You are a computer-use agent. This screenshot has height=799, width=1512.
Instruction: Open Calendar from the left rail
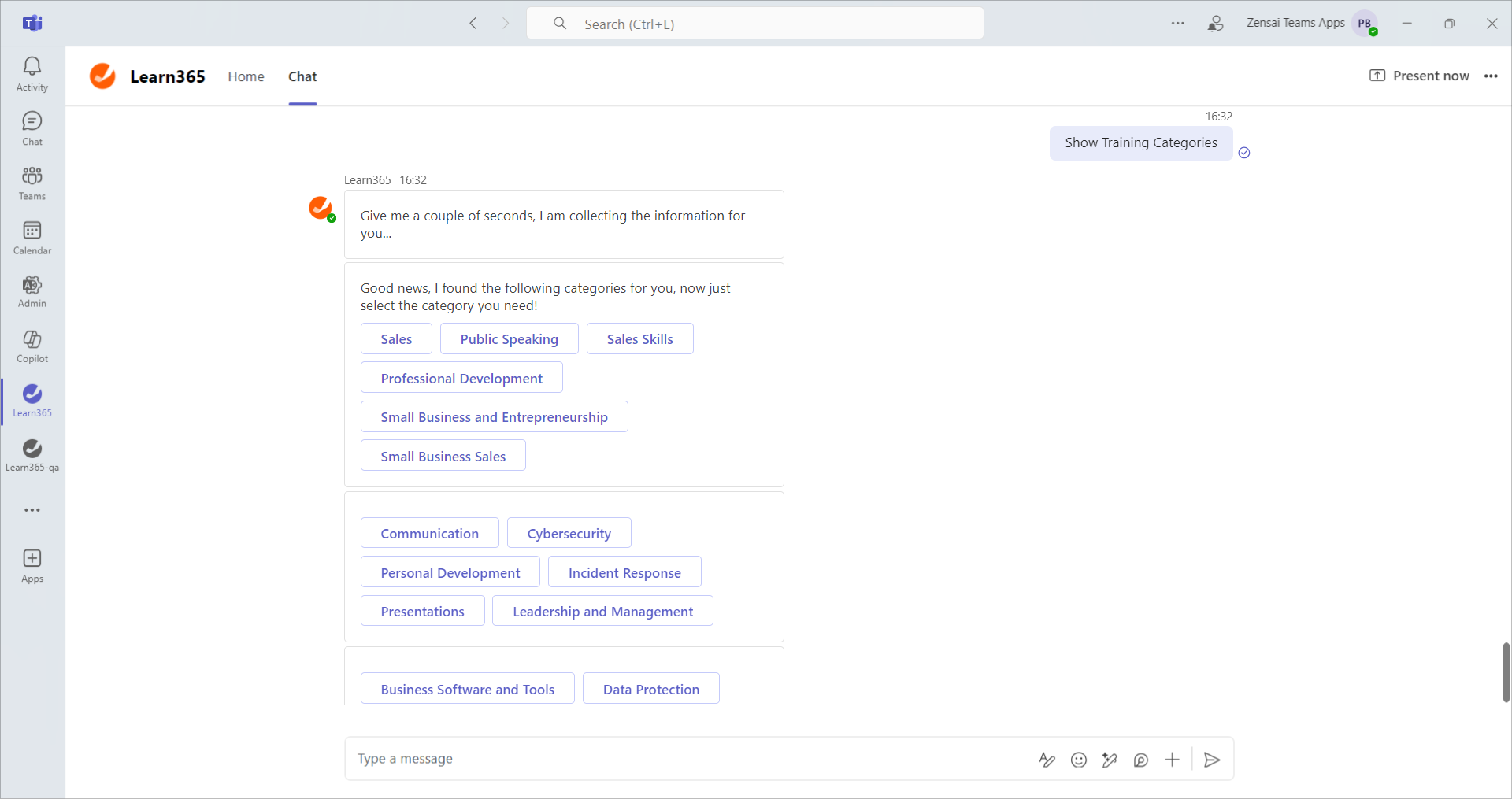pos(32,238)
